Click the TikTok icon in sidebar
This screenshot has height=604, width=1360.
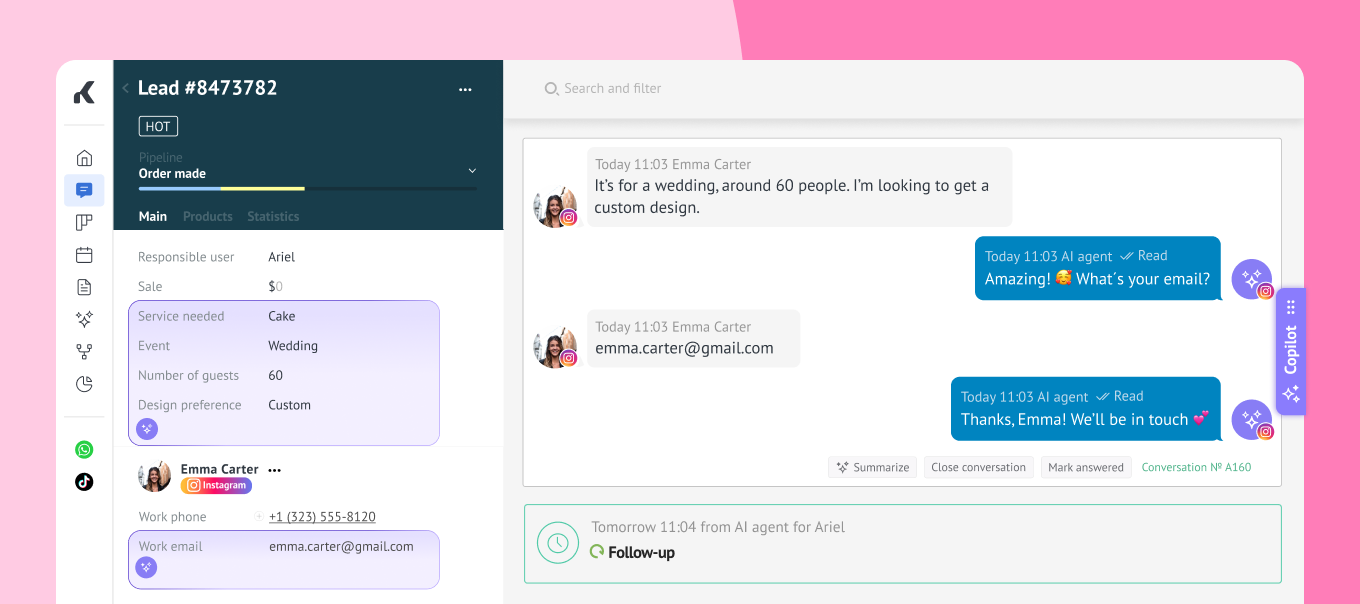click(84, 481)
